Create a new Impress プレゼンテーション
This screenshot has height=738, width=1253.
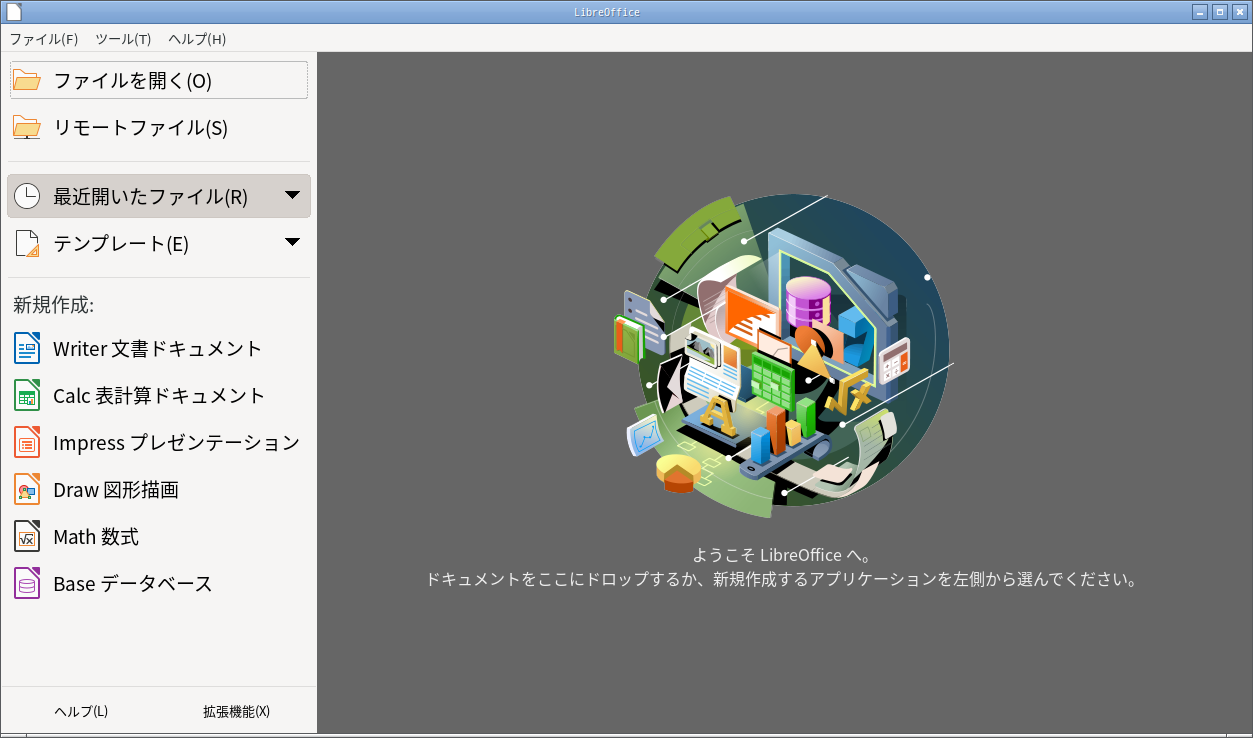(159, 442)
